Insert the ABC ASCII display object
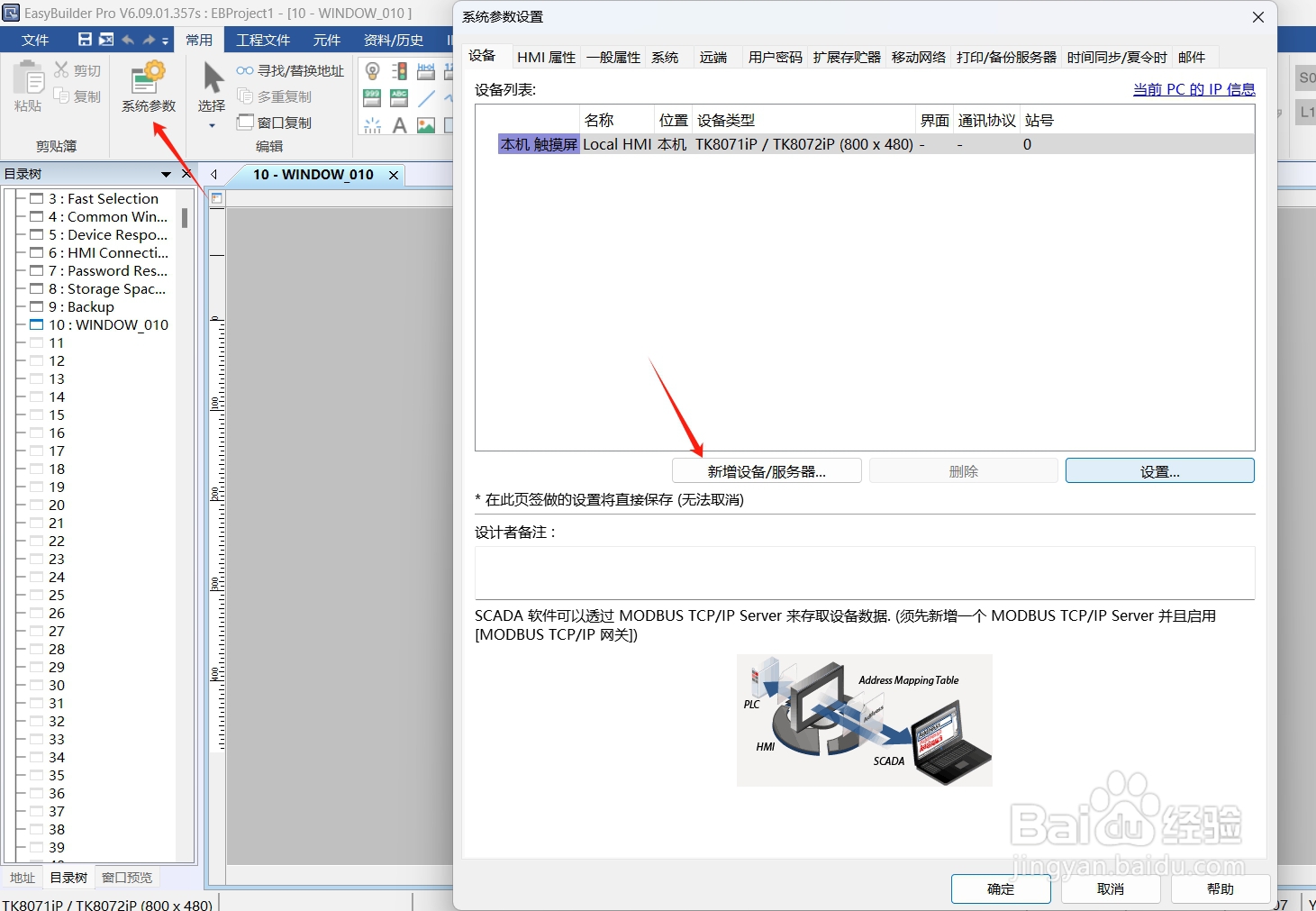 click(x=400, y=98)
